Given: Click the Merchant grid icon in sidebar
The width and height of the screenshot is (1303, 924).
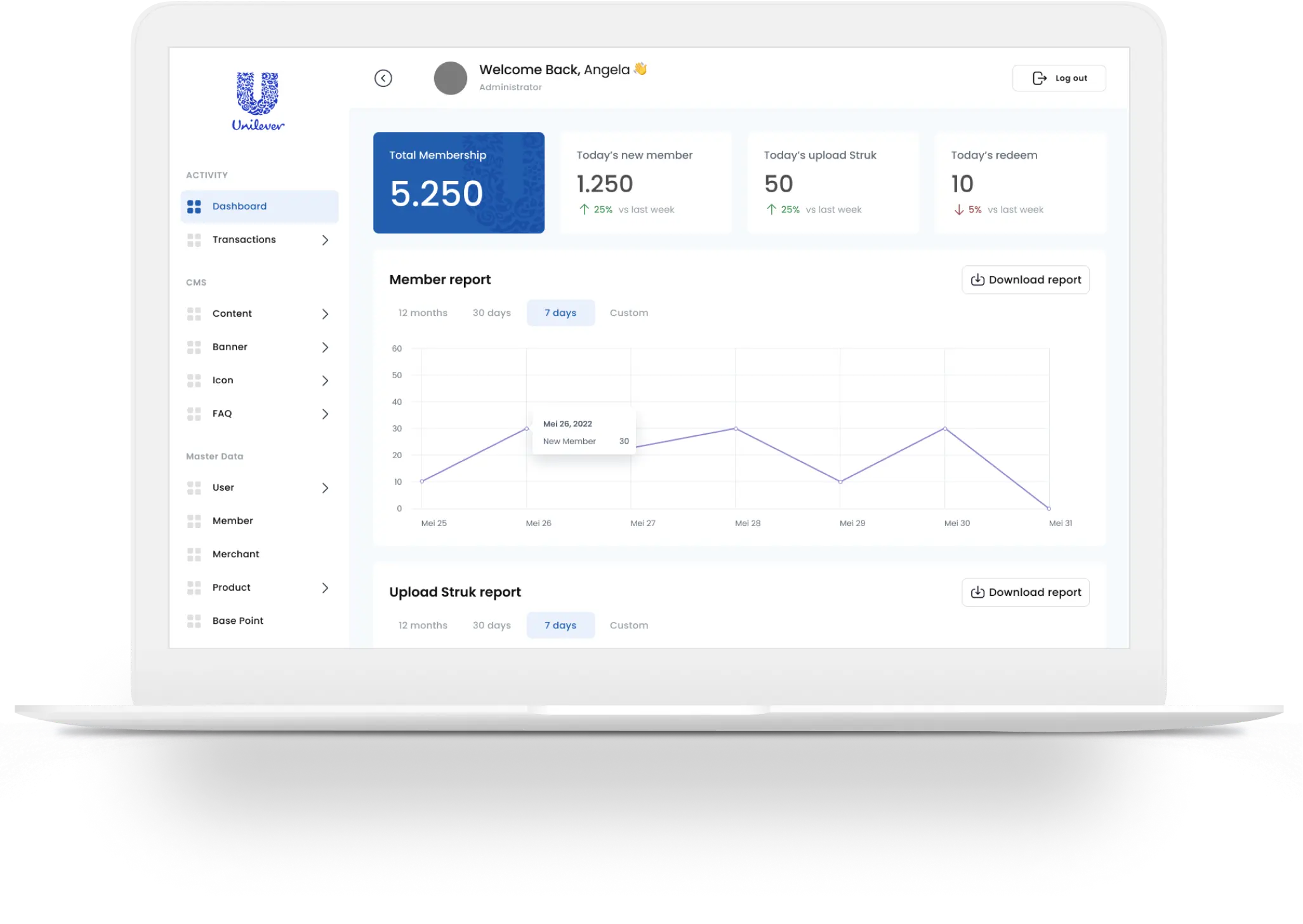Looking at the screenshot, I should tap(194, 555).
